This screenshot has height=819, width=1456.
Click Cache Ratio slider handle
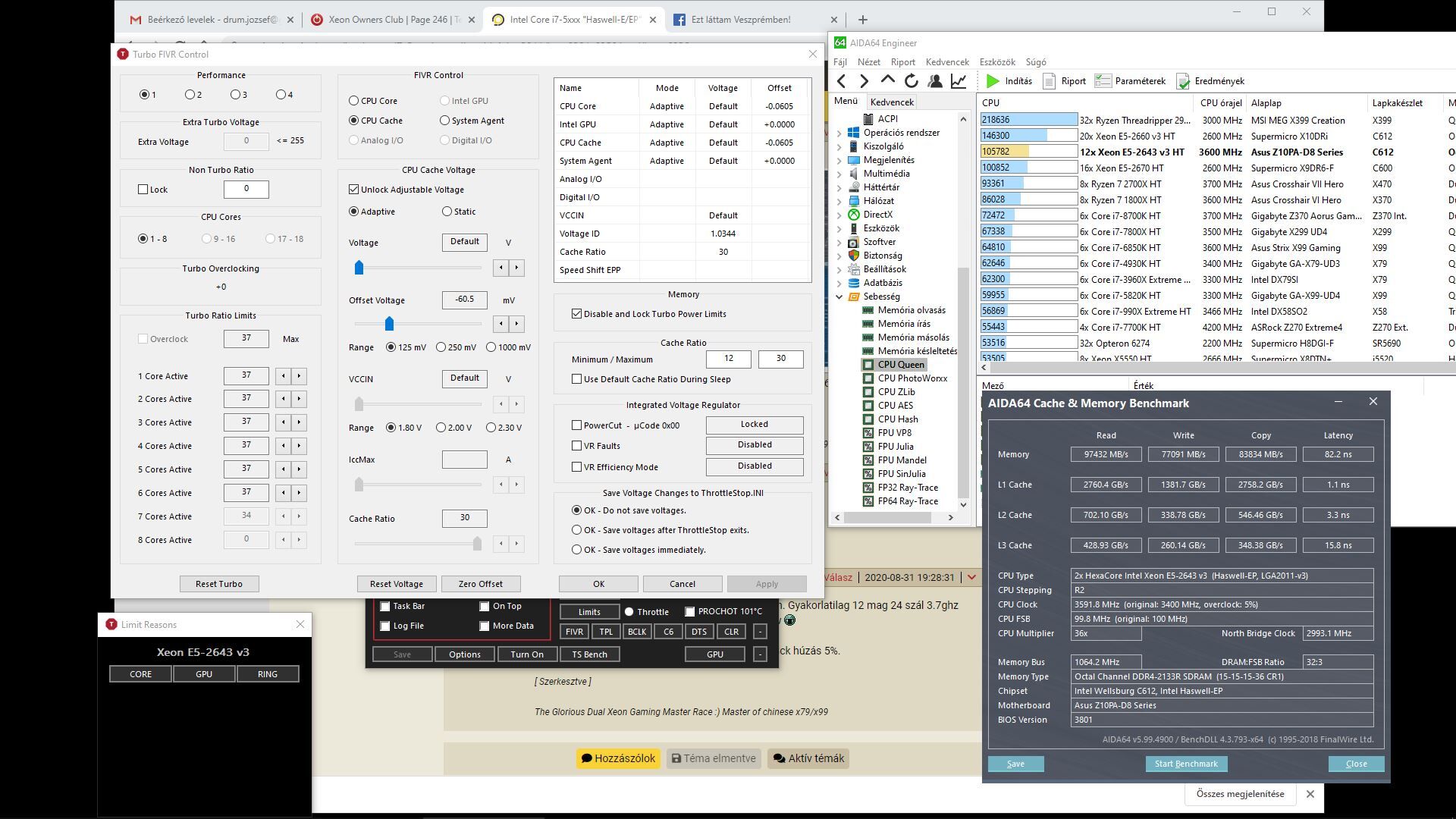pos(477,544)
